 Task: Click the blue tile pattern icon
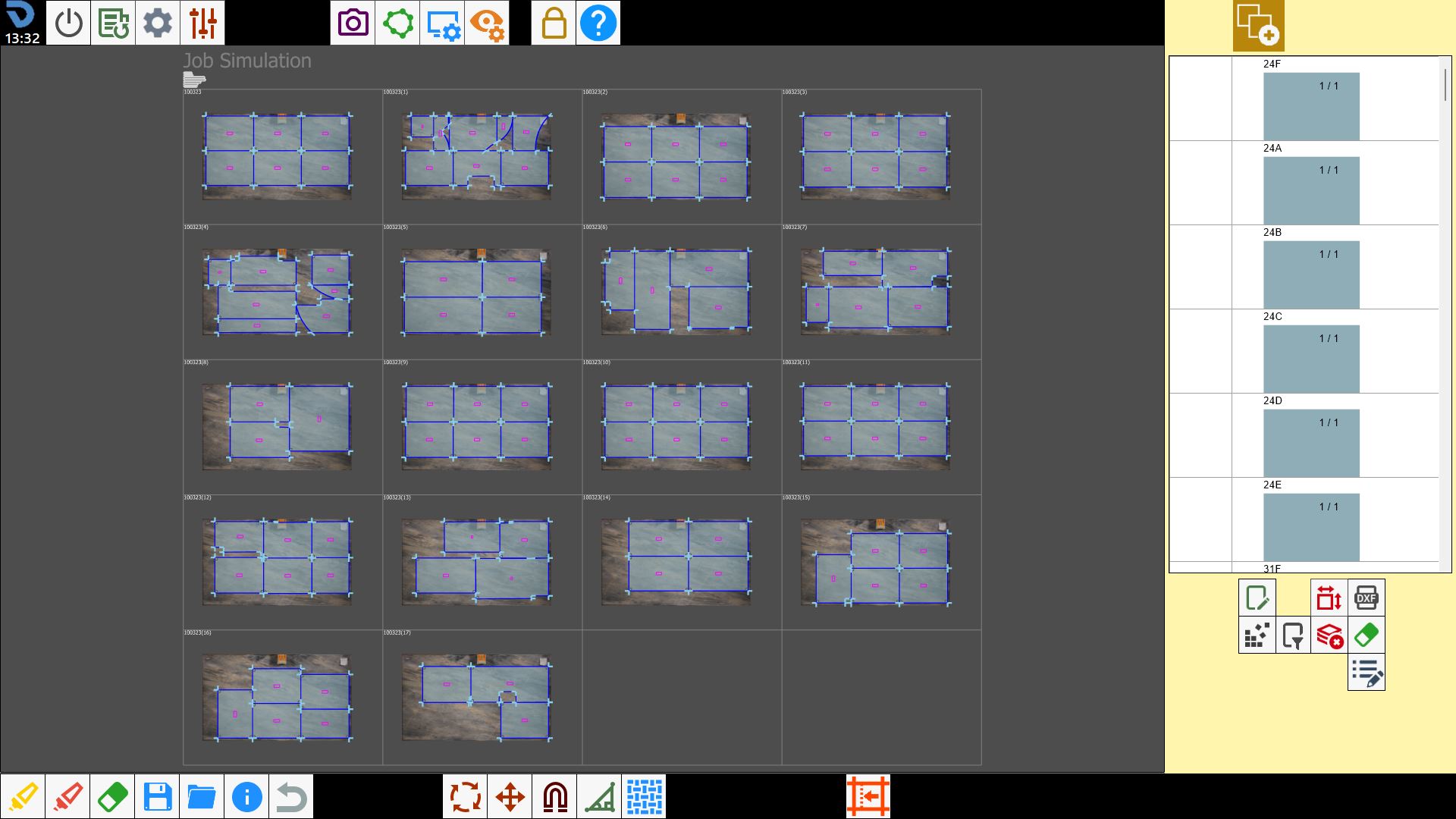click(x=645, y=796)
